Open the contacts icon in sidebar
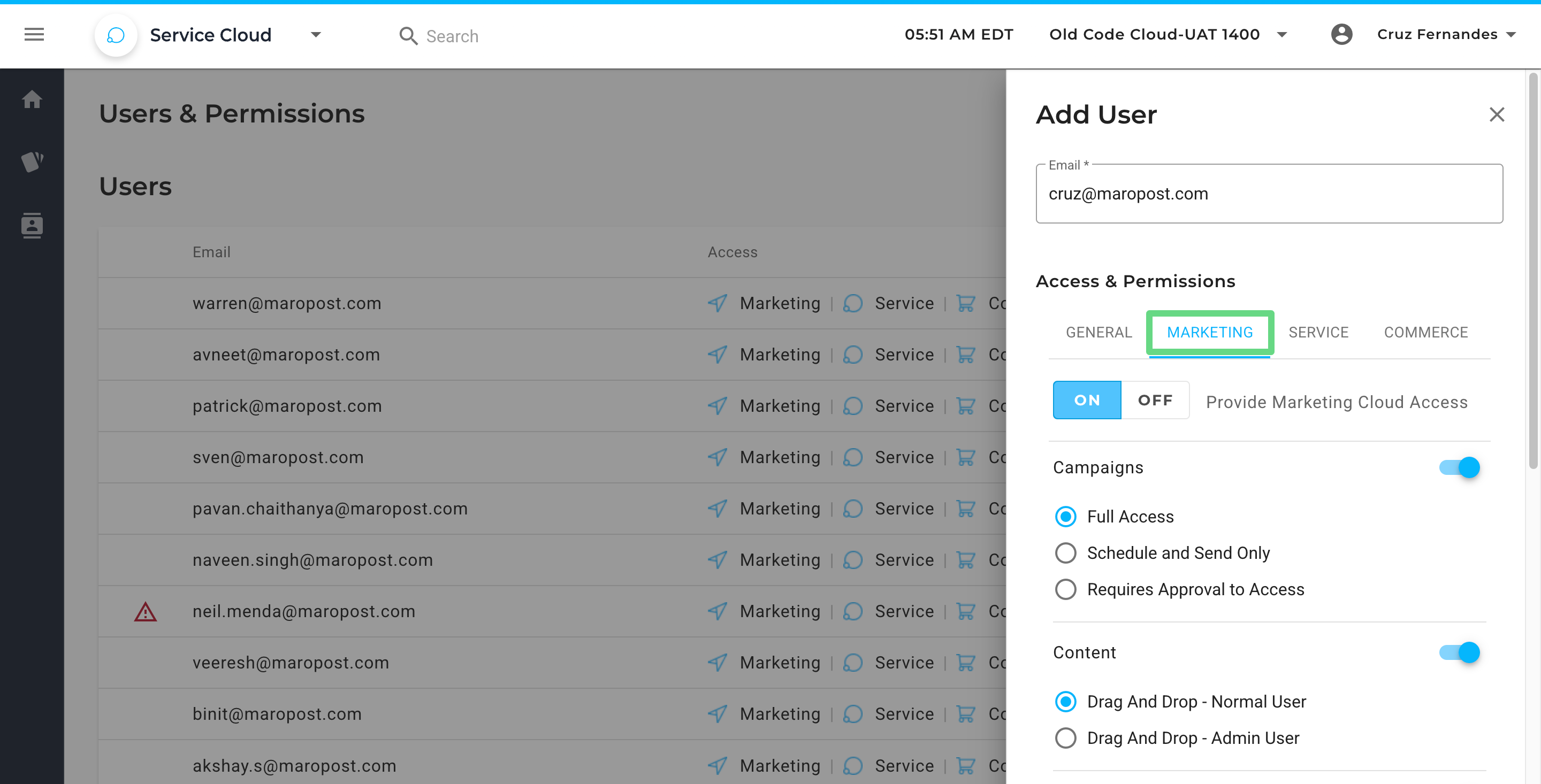The image size is (1541, 784). pos(32,226)
